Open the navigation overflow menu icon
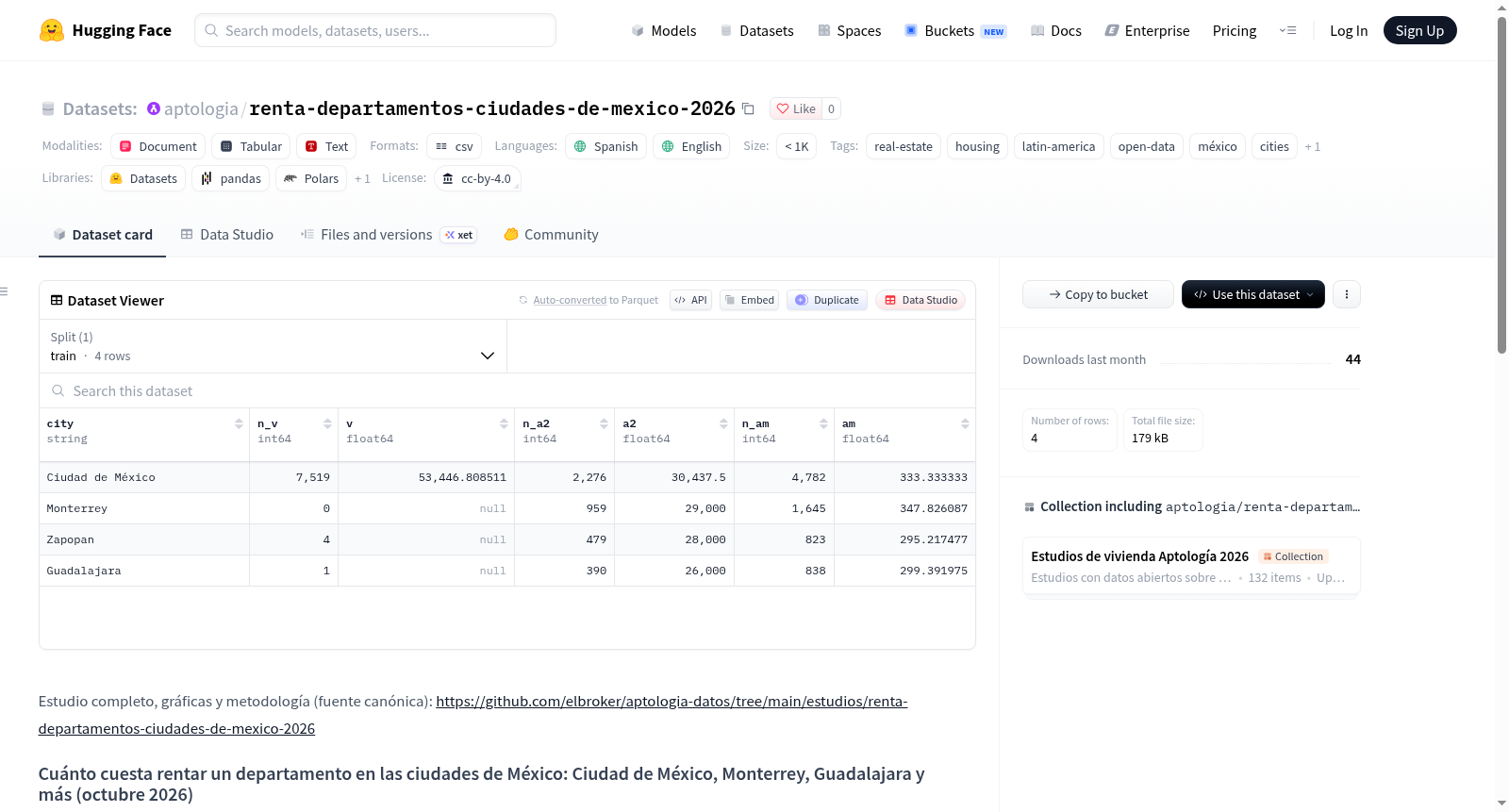 (1287, 30)
